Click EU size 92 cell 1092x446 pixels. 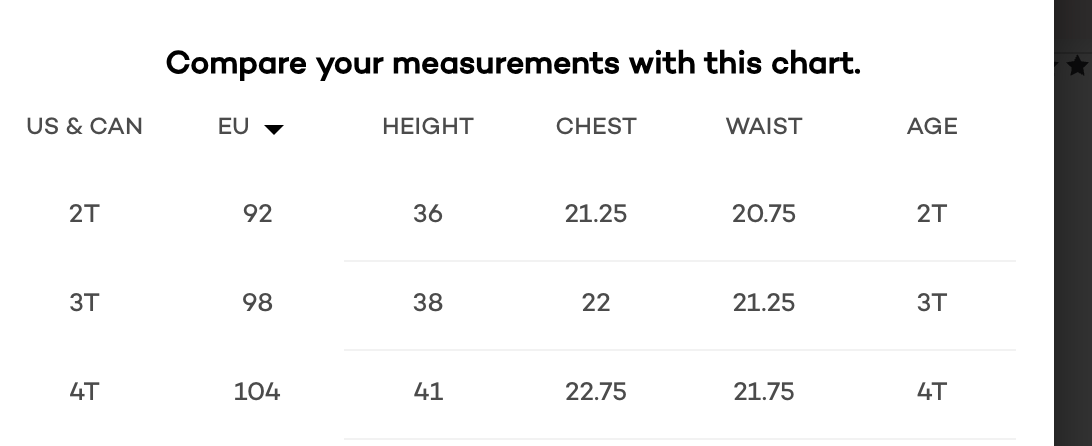tap(257, 213)
